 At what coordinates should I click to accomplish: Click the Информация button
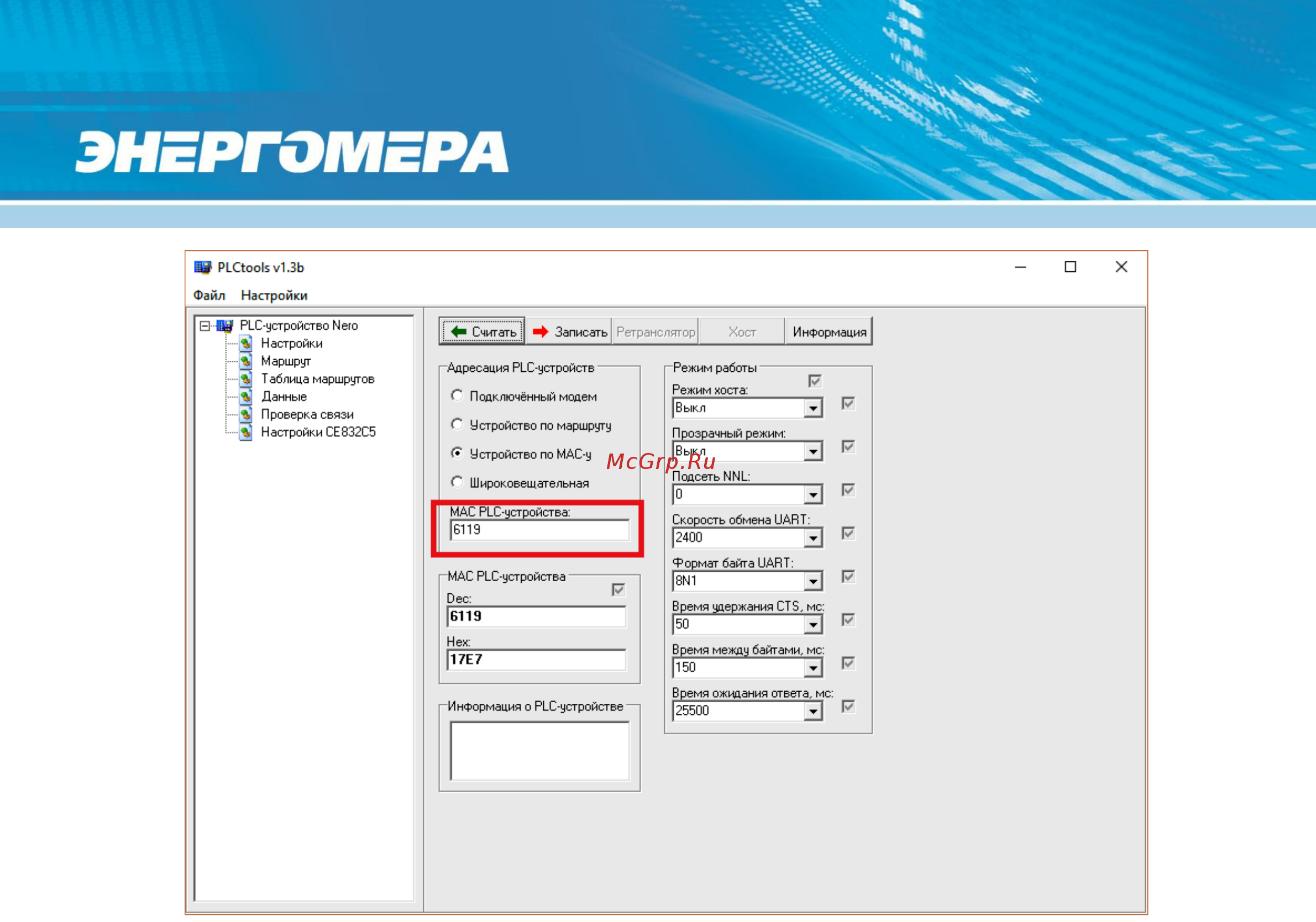[x=830, y=331]
